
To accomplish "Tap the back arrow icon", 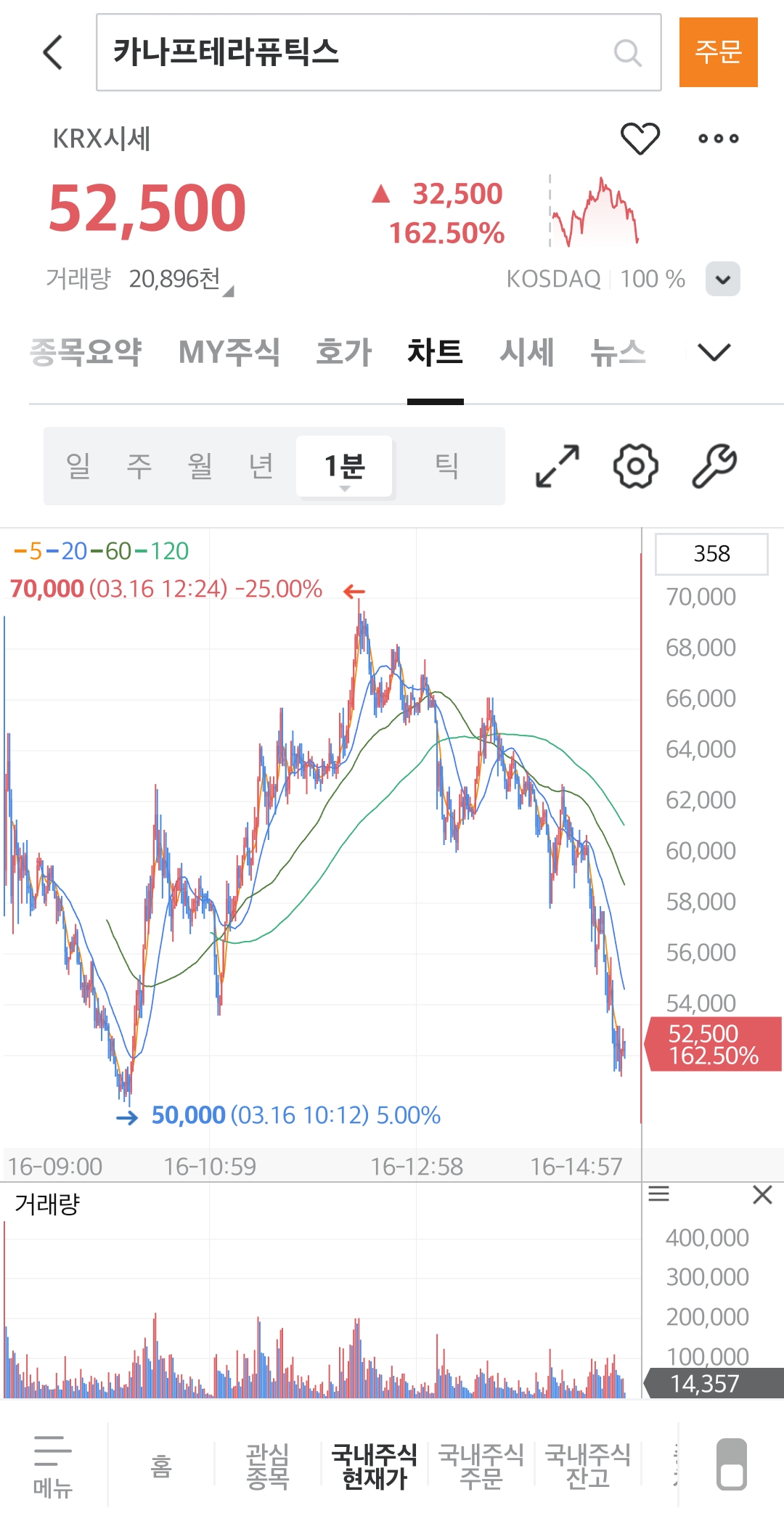I will point(53,52).
